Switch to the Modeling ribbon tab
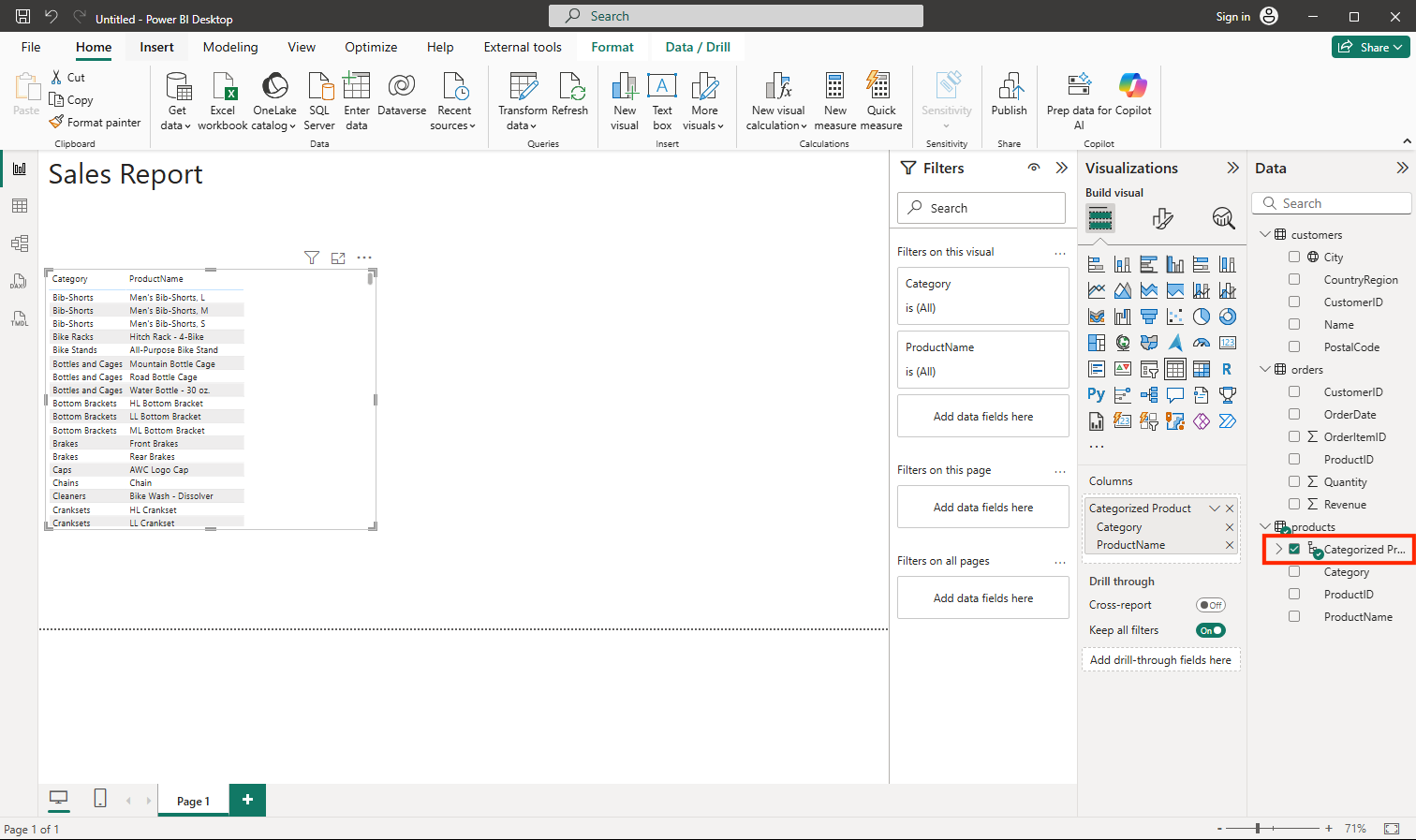 pyautogui.click(x=230, y=47)
